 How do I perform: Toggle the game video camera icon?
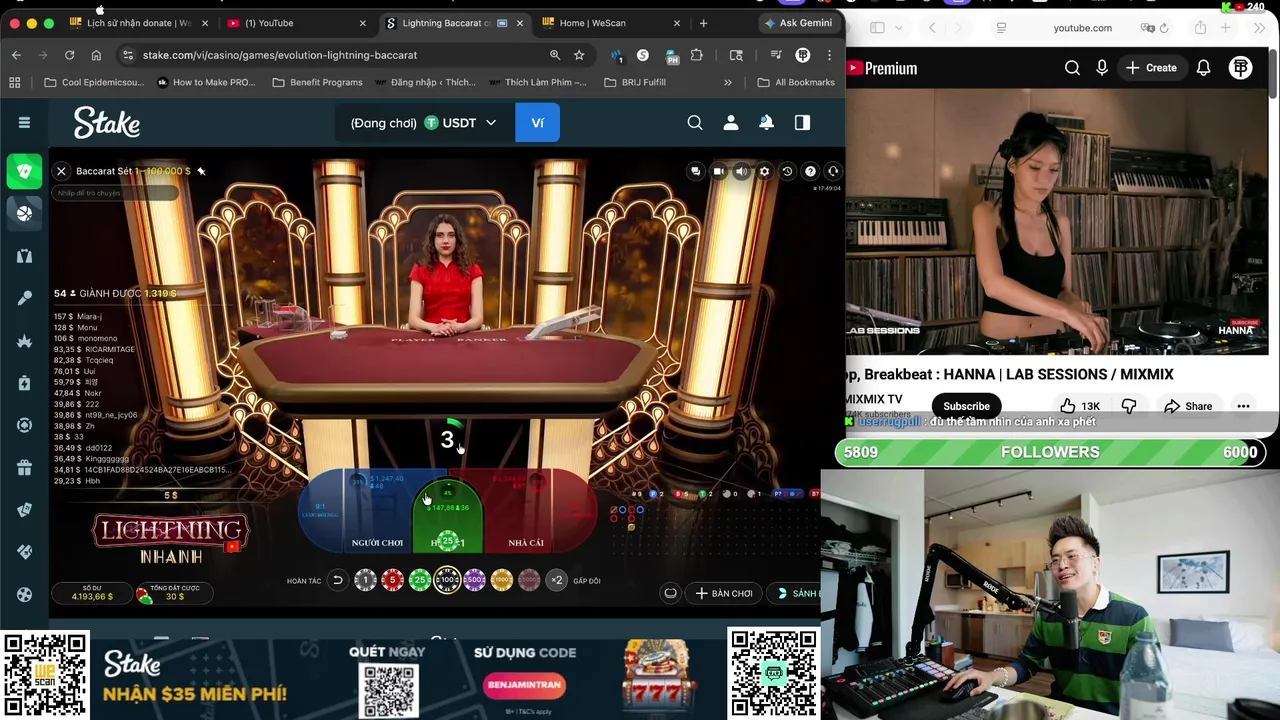[718, 171]
